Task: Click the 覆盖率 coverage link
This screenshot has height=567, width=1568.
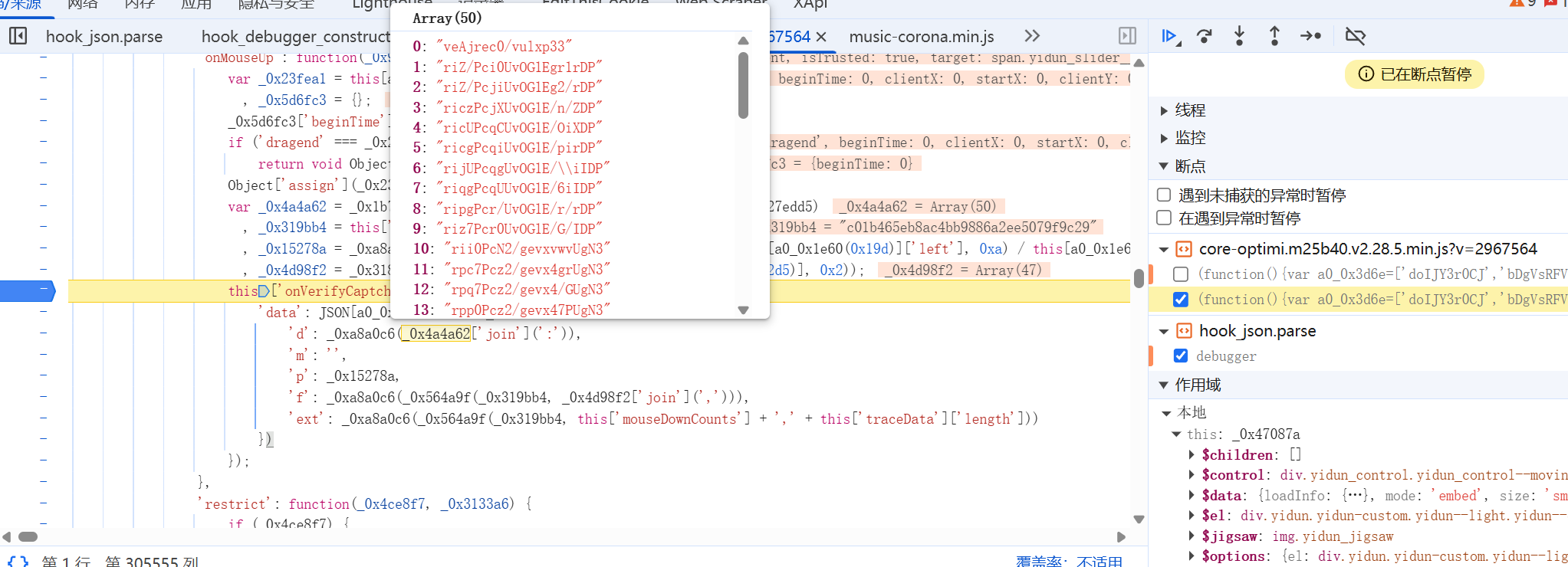Action: (x=1070, y=562)
